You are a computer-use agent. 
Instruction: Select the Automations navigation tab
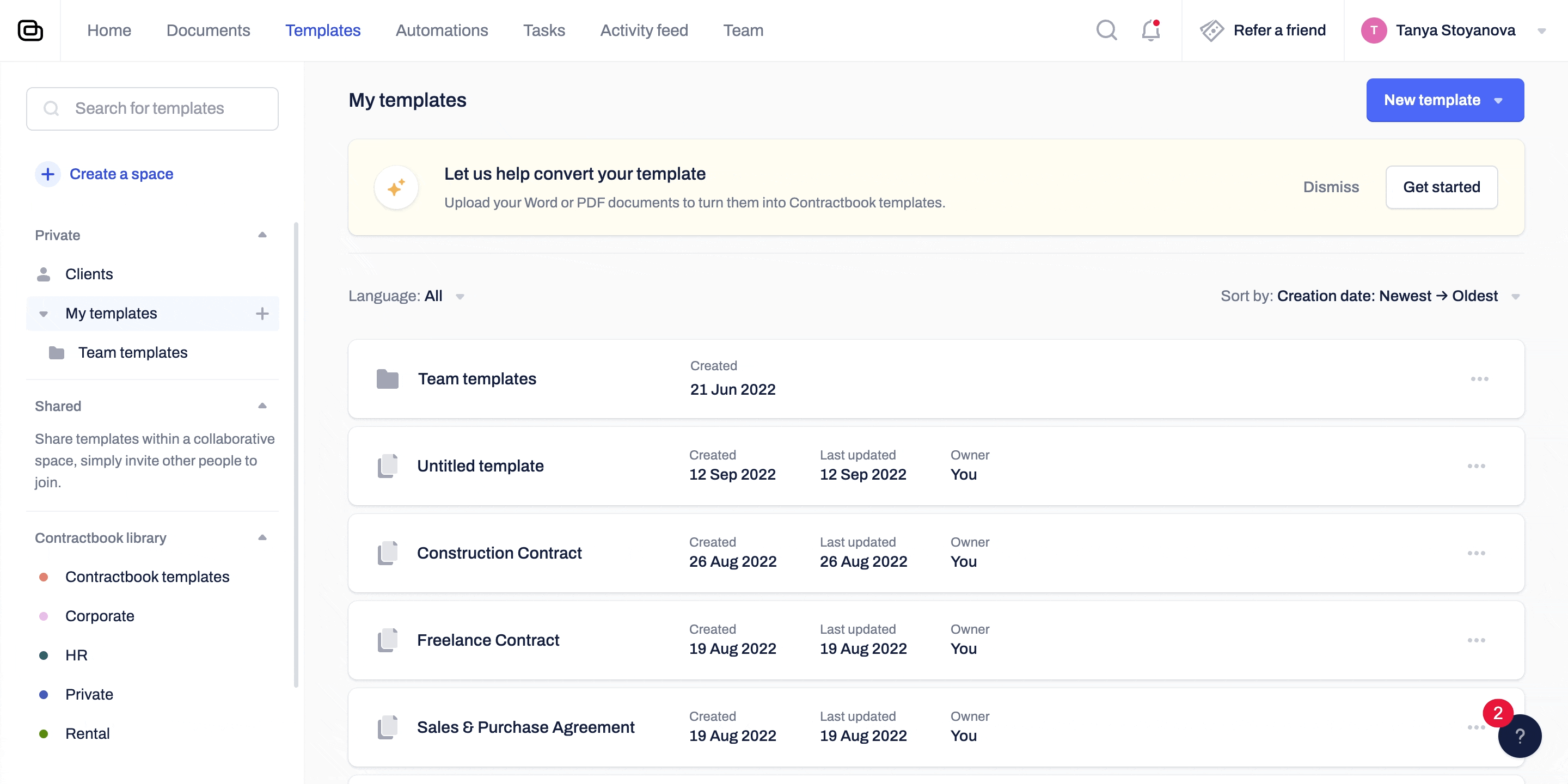point(442,30)
